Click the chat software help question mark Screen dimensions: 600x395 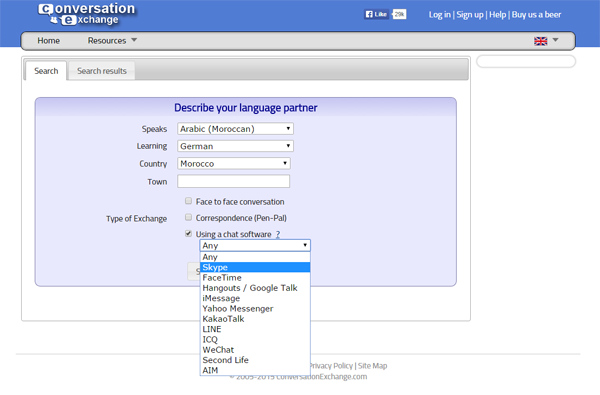(x=278, y=234)
